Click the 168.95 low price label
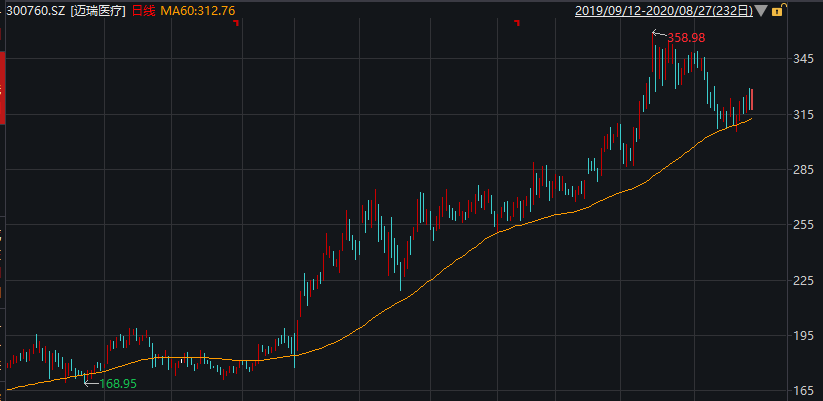The image size is (823, 401). click(x=118, y=384)
